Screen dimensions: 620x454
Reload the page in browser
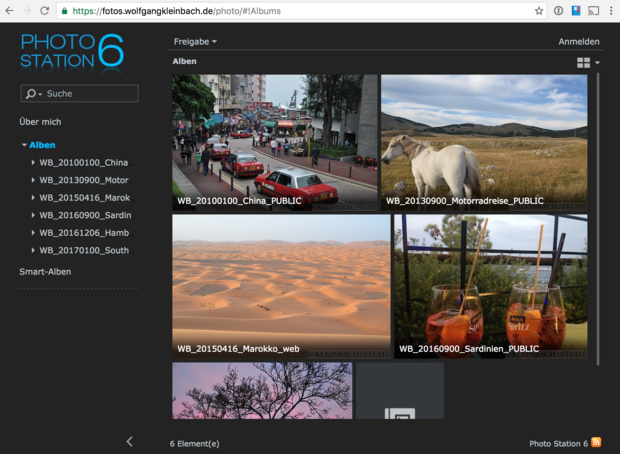pyautogui.click(x=45, y=10)
